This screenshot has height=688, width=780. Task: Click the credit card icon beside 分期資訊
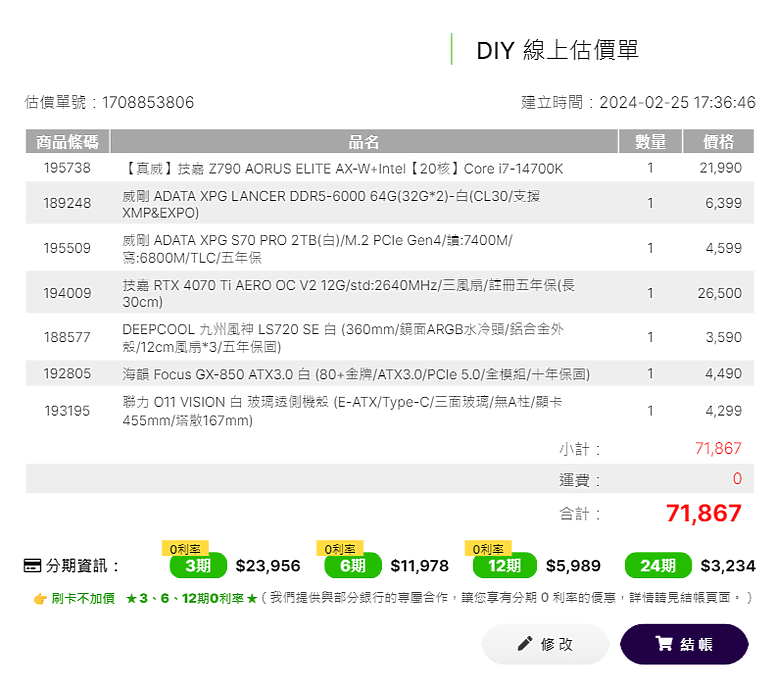tap(32, 566)
